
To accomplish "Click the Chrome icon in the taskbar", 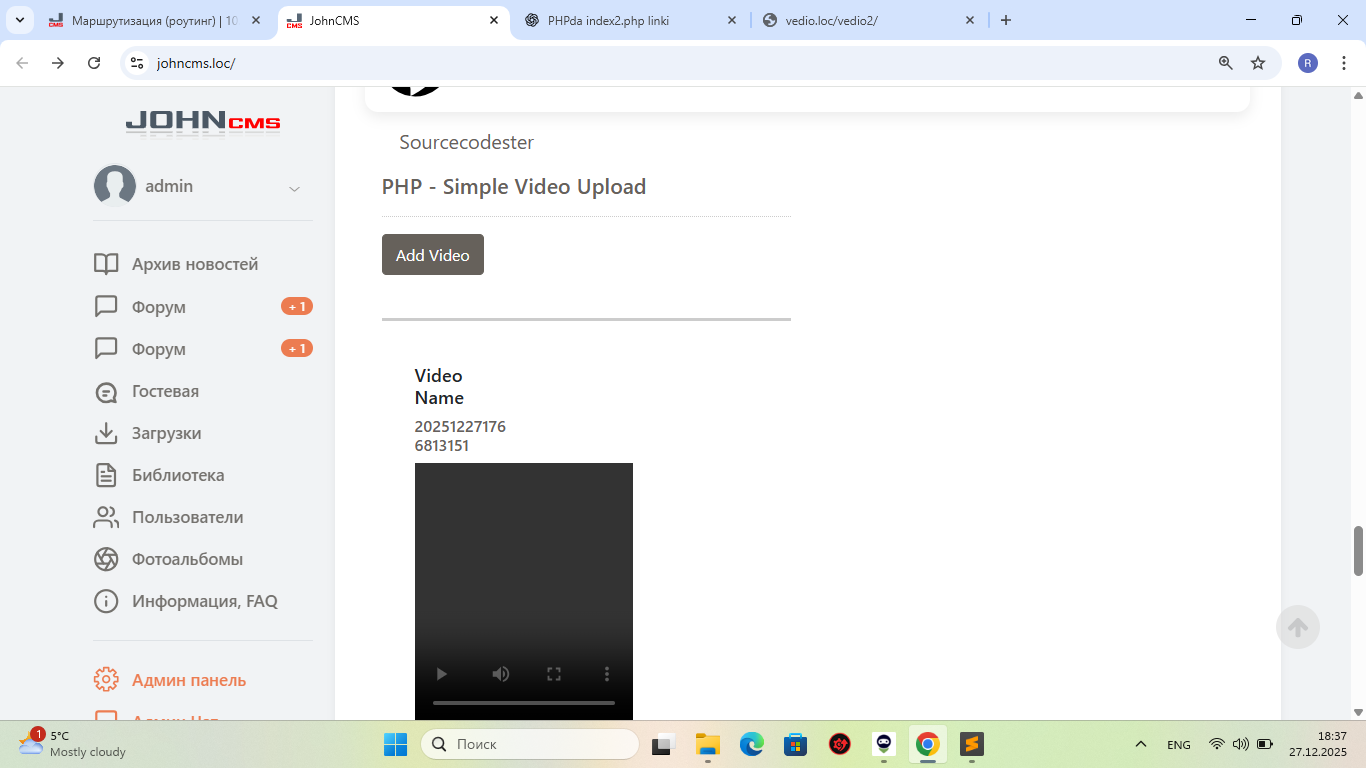I will [928, 744].
